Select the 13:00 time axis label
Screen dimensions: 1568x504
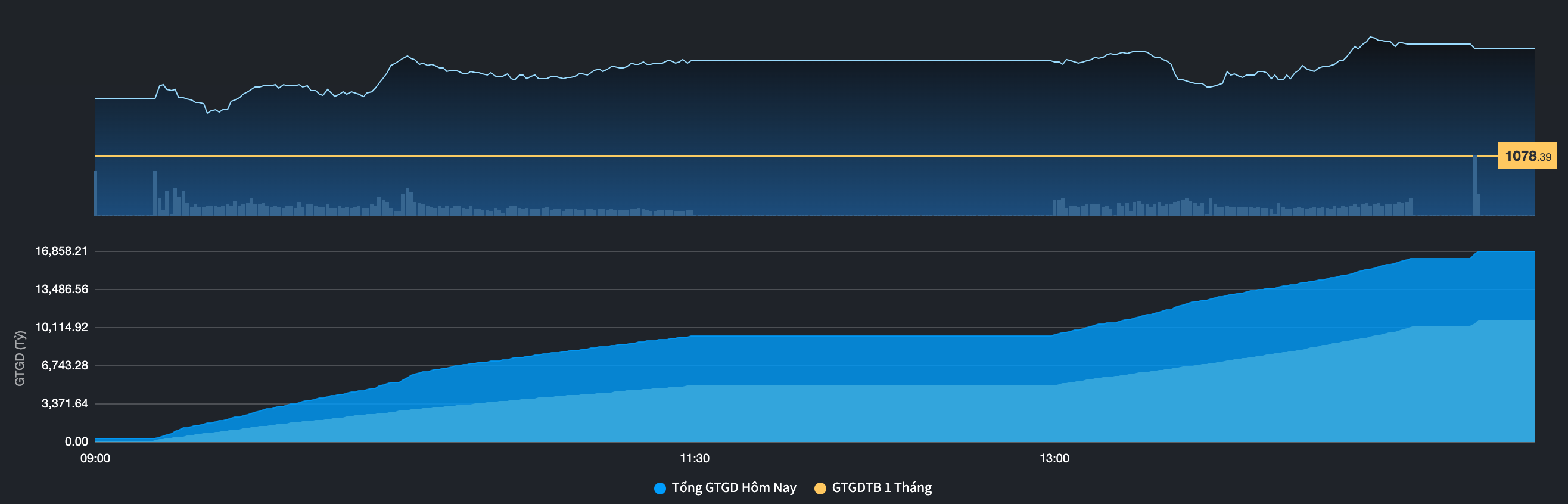[x=1054, y=458]
